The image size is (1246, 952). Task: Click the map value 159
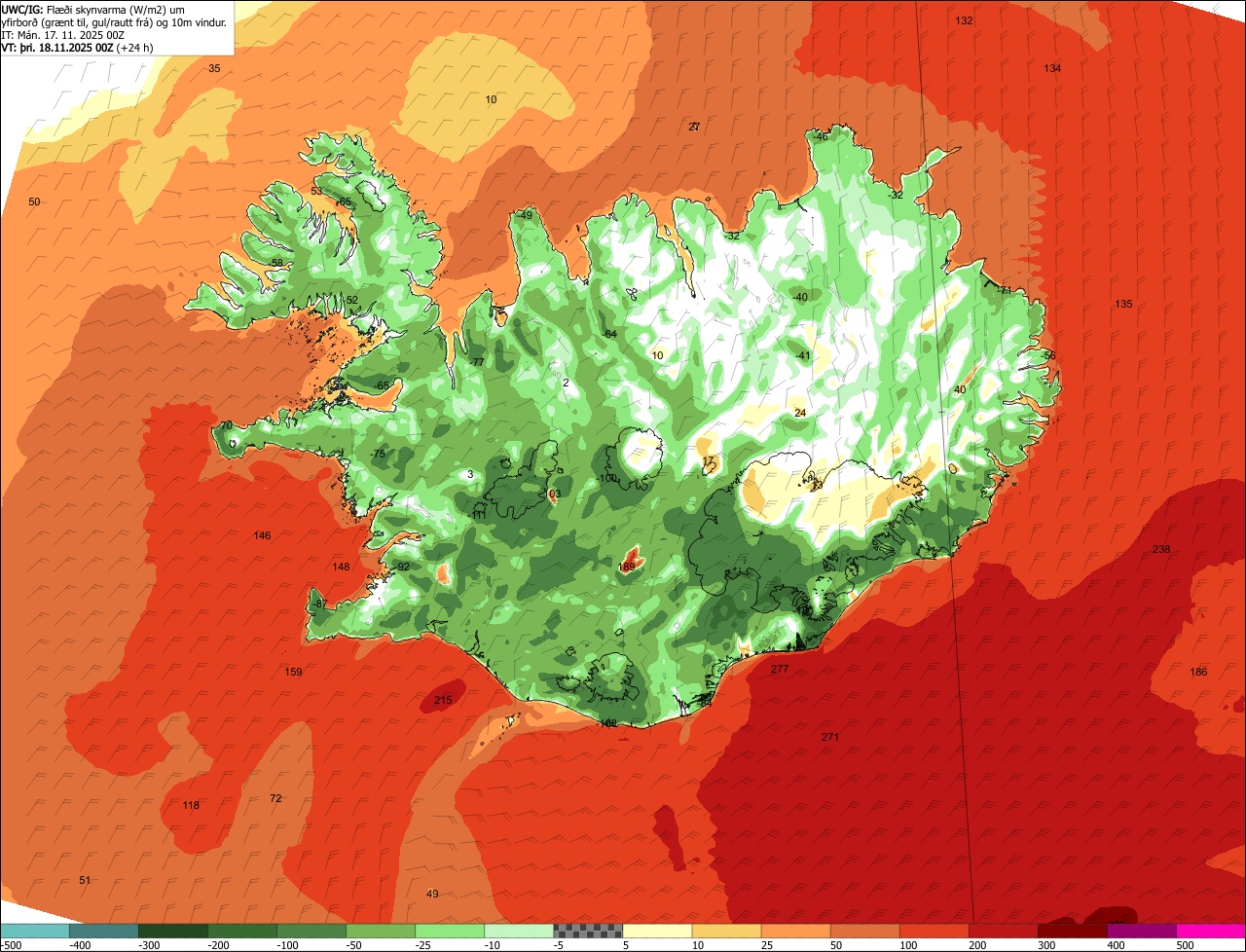pyautogui.click(x=293, y=673)
